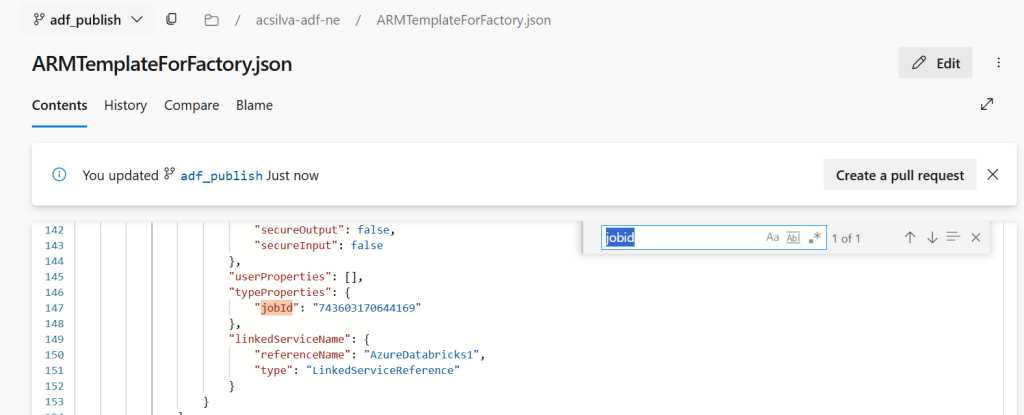Go to next match in find widget
1024x415 pixels.
931,237
